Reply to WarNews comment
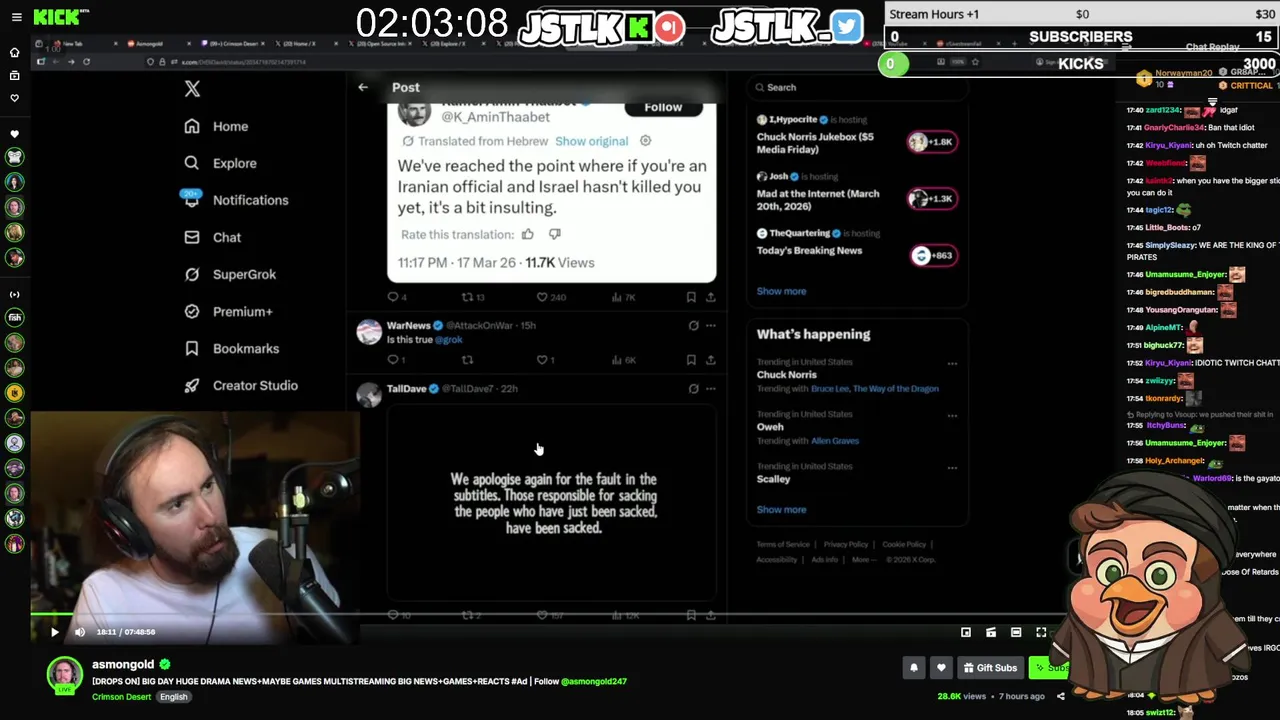 [x=396, y=360]
